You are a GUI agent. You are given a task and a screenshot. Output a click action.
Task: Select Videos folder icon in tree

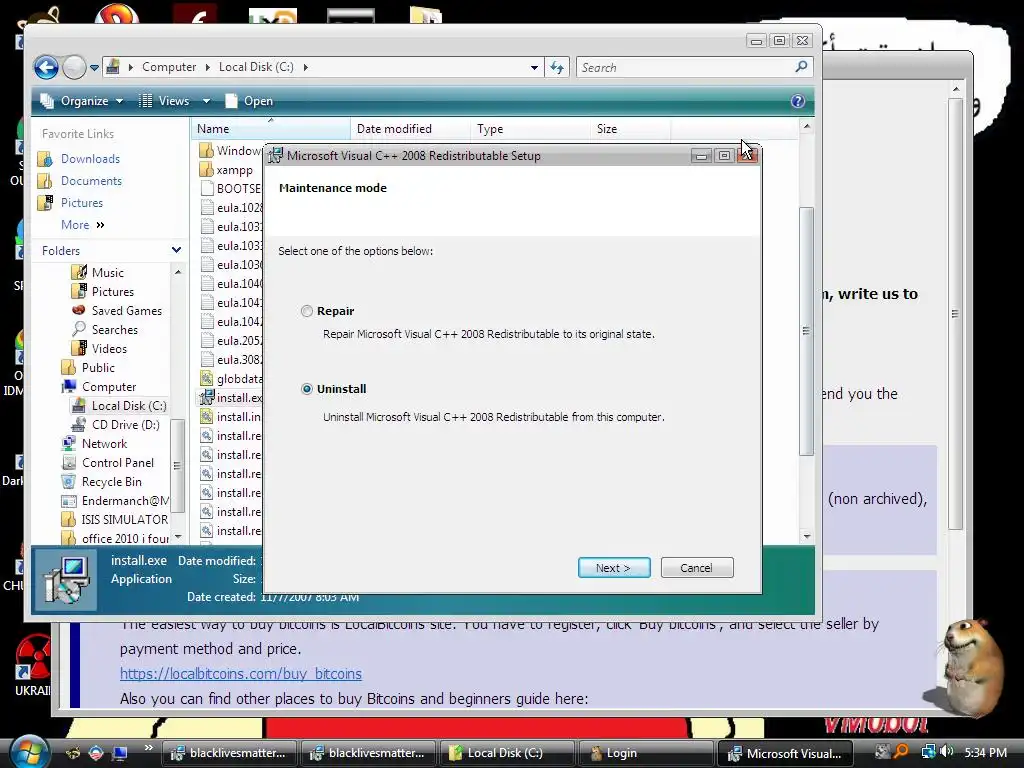pyautogui.click(x=79, y=348)
